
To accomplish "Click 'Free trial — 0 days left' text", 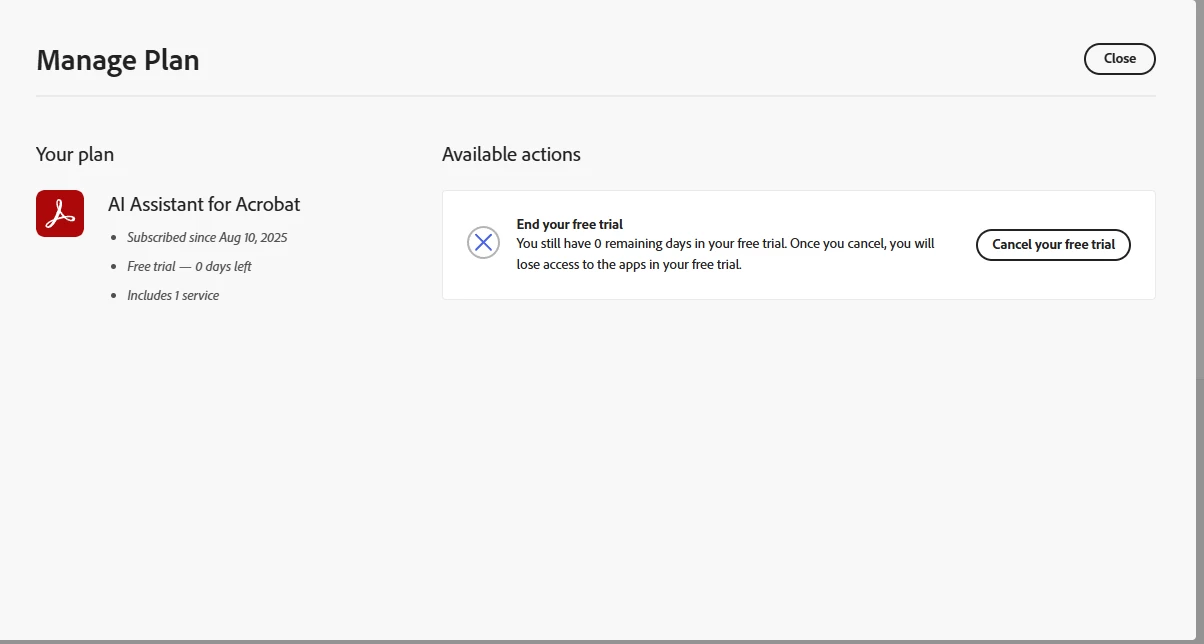I will 189,267.
